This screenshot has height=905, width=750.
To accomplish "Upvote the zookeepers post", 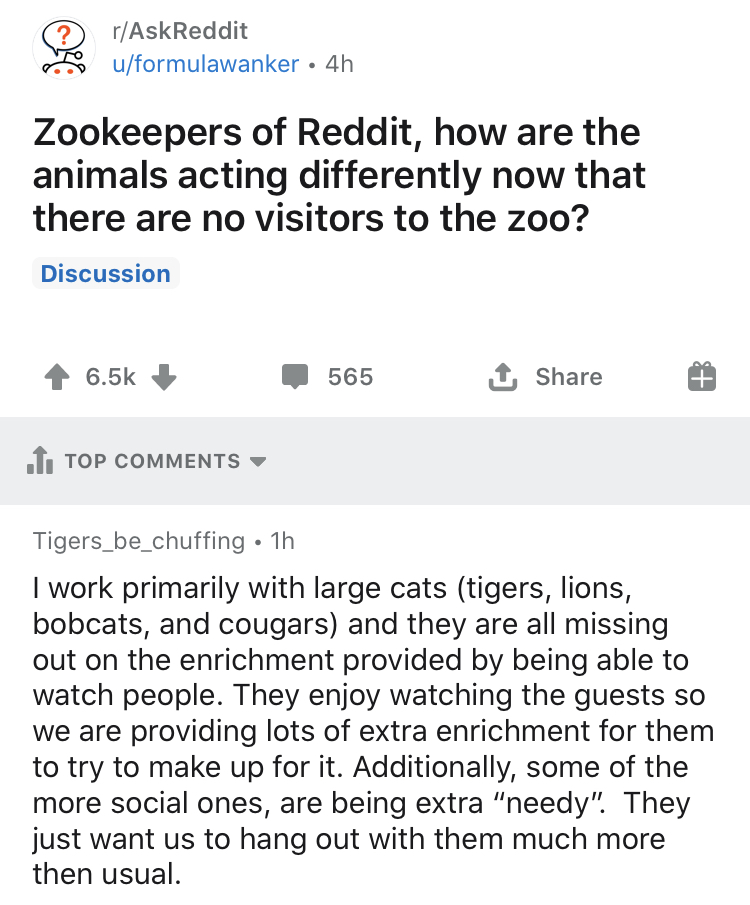I will click(x=57, y=377).
